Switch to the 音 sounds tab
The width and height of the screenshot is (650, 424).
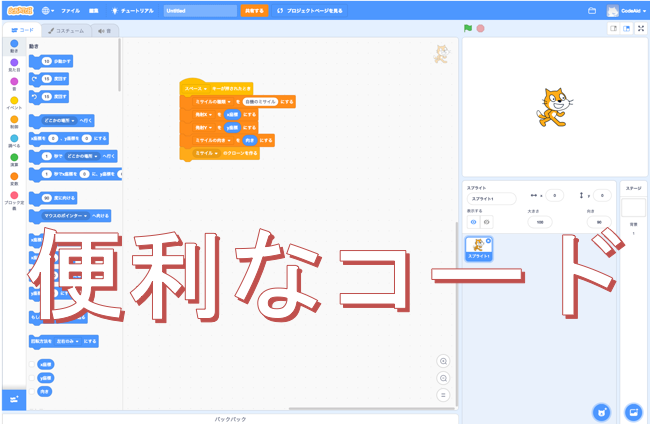point(104,31)
